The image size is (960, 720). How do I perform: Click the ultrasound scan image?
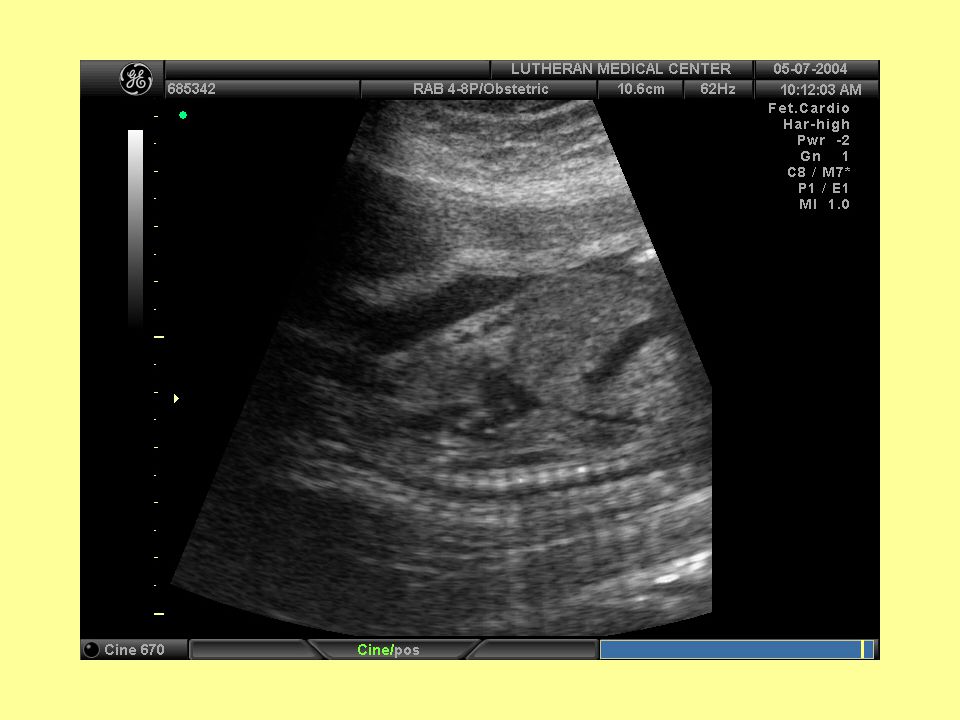tap(441, 367)
